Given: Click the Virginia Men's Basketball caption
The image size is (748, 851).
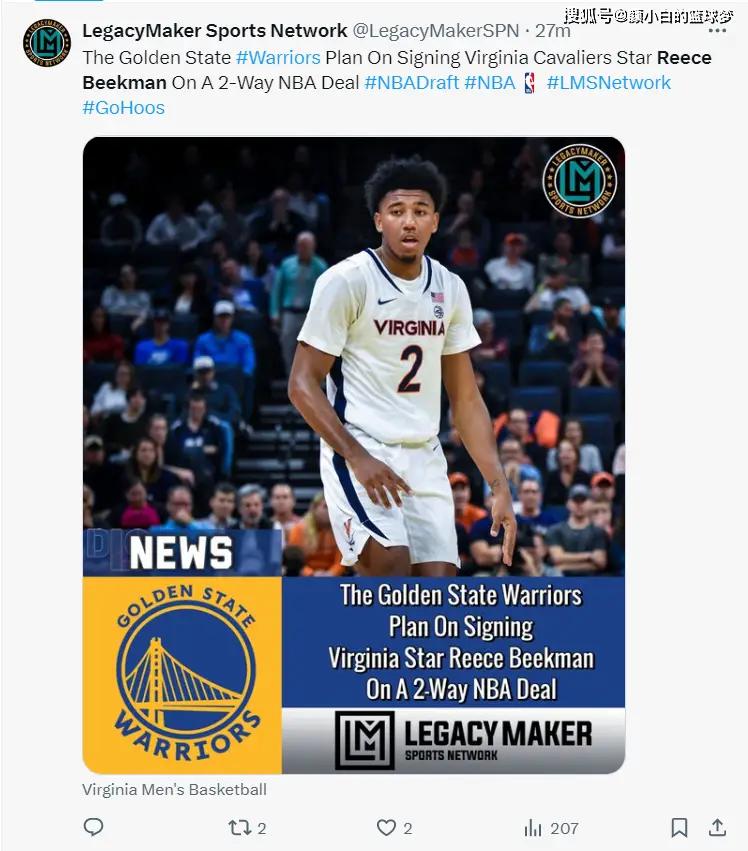Looking at the screenshot, I should click(174, 790).
